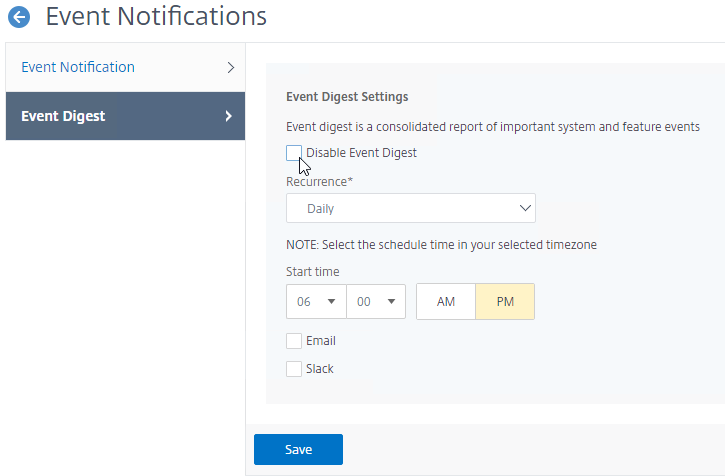Click the arrow on the minutes dropdown
The height and width of the screenshot is (476, 725).
click(x=391, y=302)
